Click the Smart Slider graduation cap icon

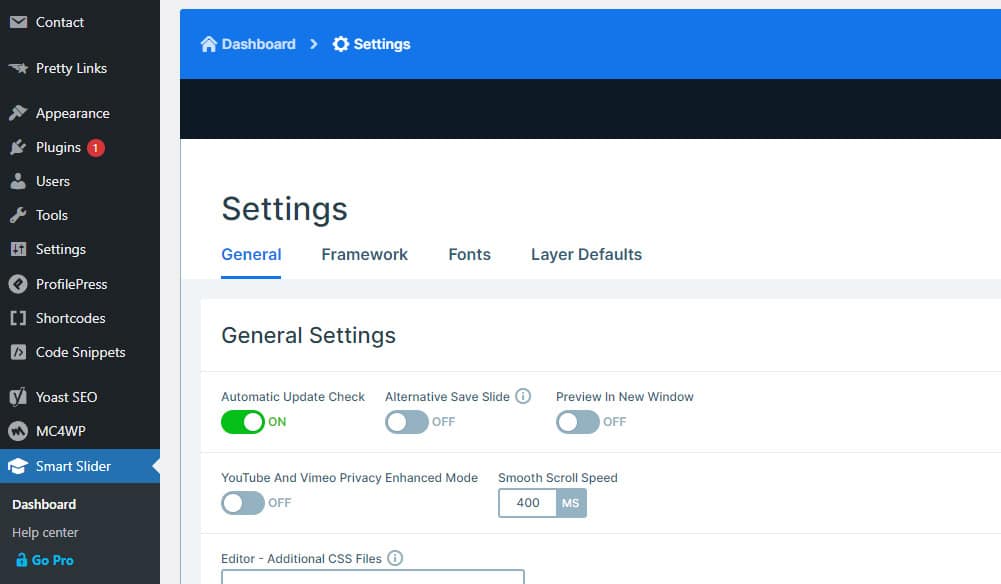point(18,466)
